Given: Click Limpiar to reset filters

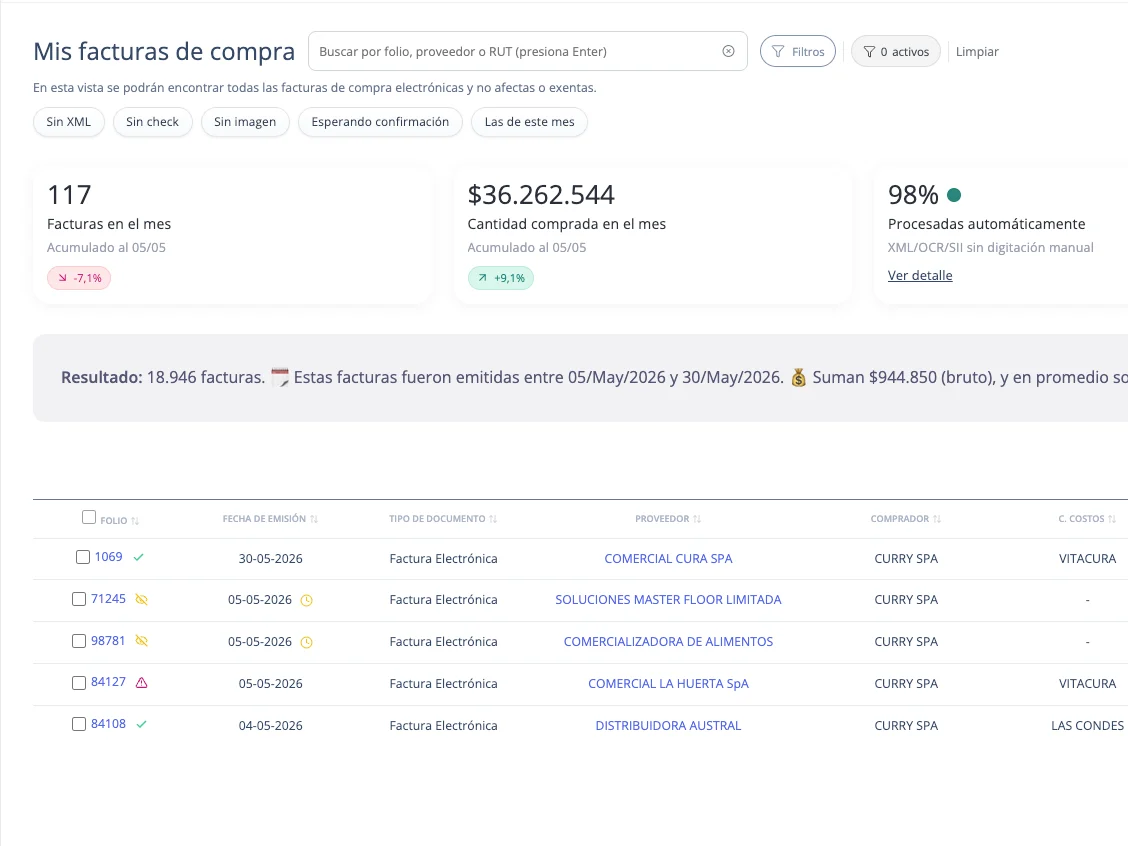Looking at the screenshot, I should [x=977, y=52].
